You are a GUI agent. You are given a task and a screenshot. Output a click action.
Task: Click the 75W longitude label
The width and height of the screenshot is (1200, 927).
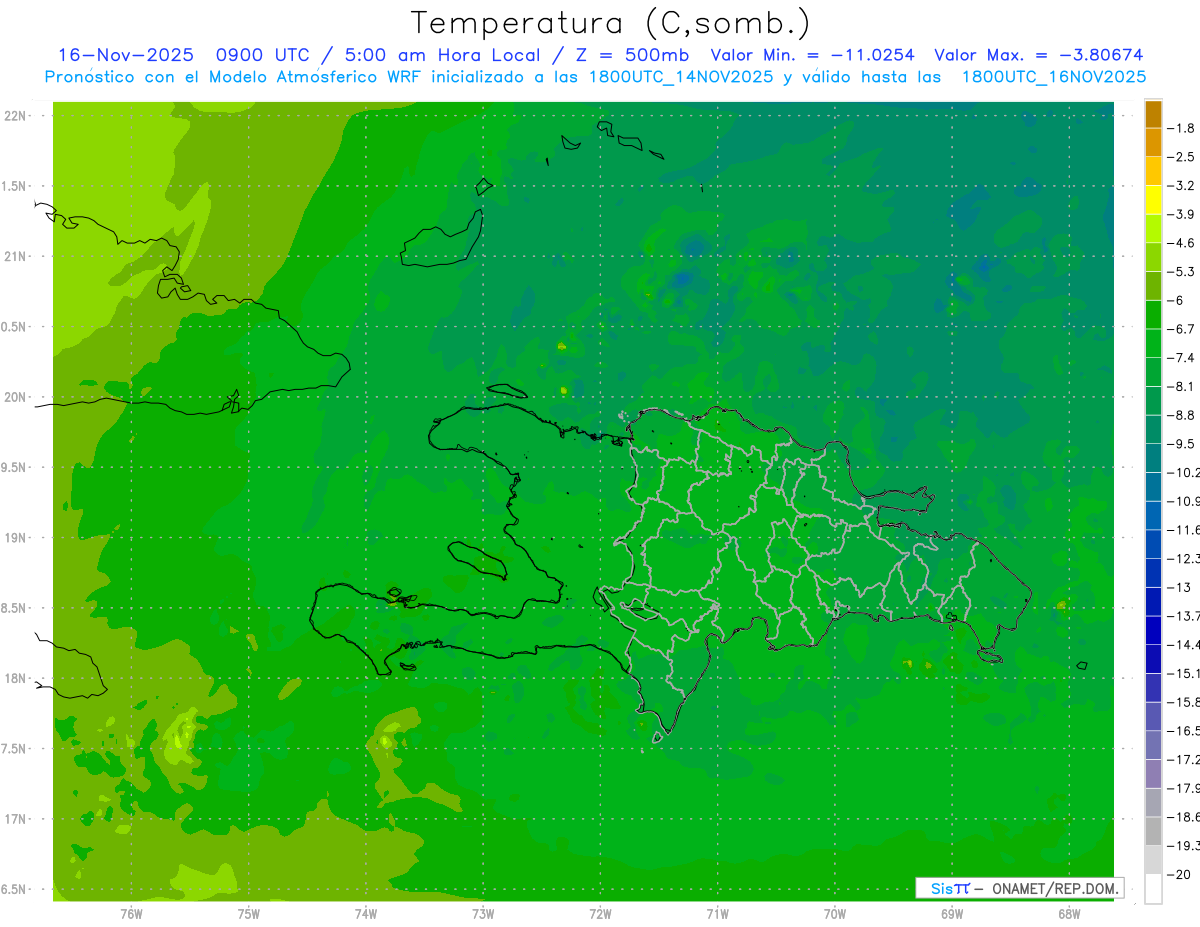pos(248,913)
